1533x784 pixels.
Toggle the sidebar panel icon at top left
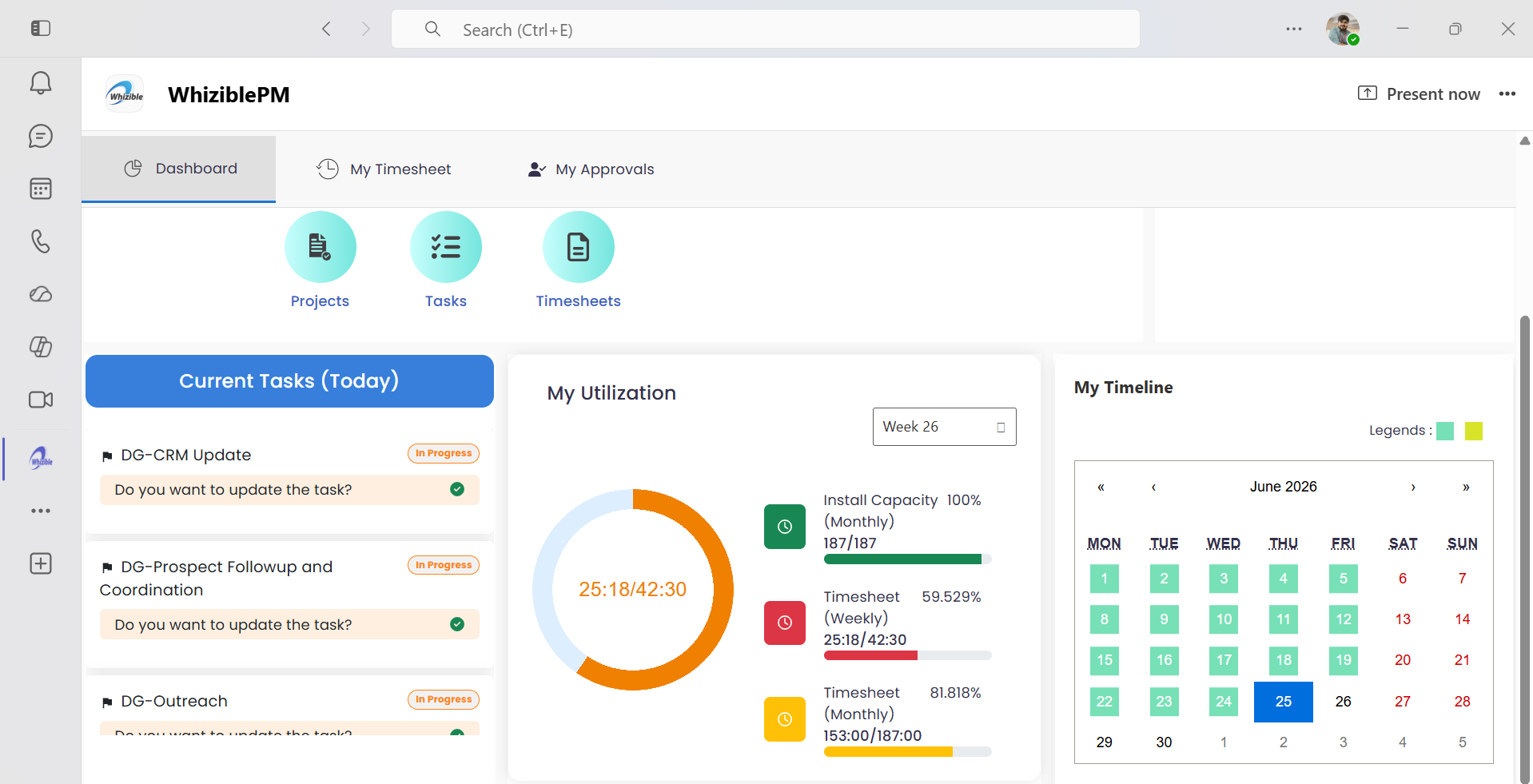pyautogui.click(x=41, y=29)
